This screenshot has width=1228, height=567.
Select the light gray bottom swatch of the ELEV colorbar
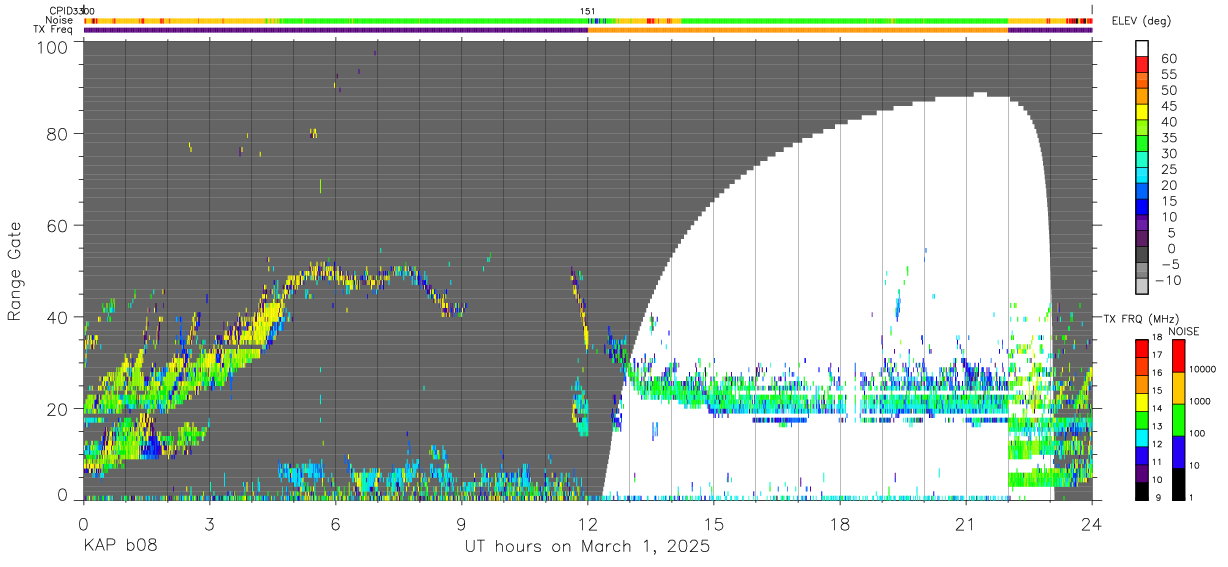click(1142, 286)
